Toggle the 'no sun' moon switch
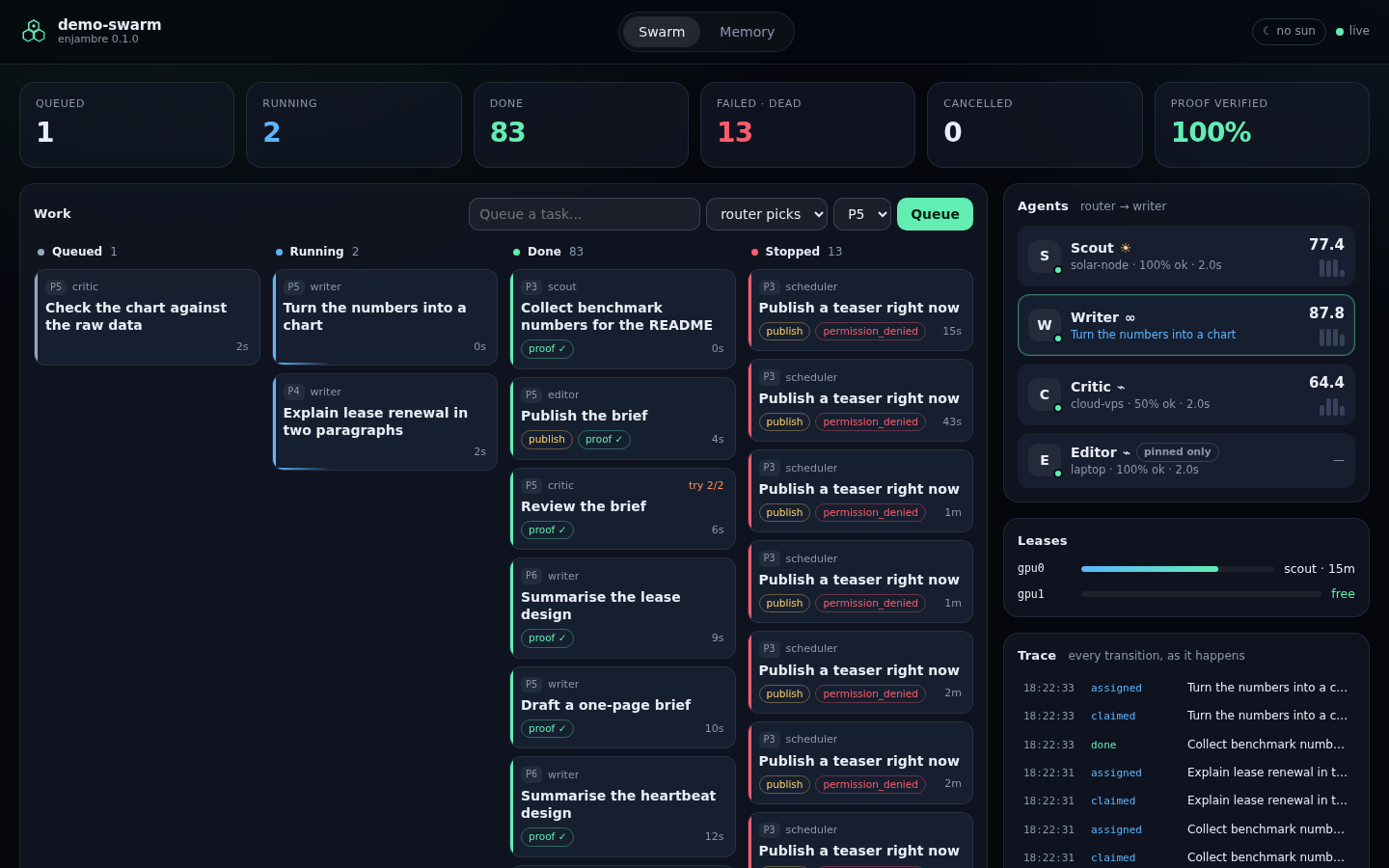The height and width of the screenshot is (868, 1389). [x=1289, y=31]
